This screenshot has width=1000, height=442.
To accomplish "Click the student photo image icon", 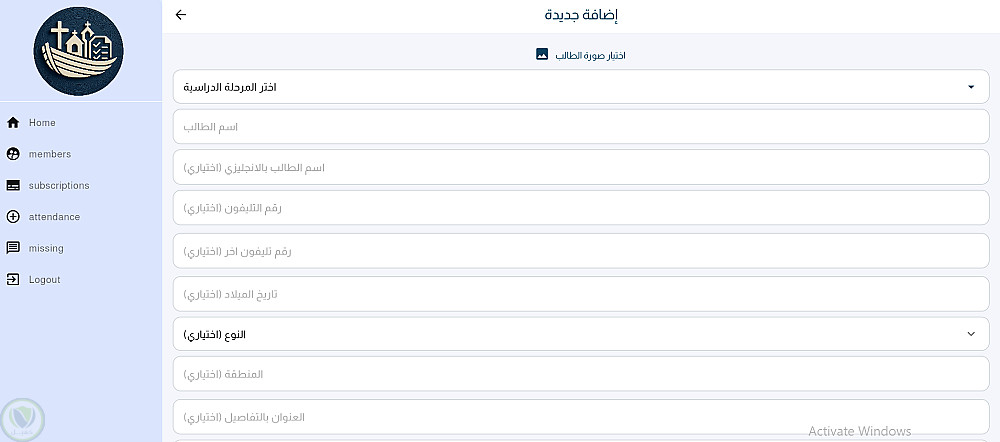I will (x=542, y=54).
